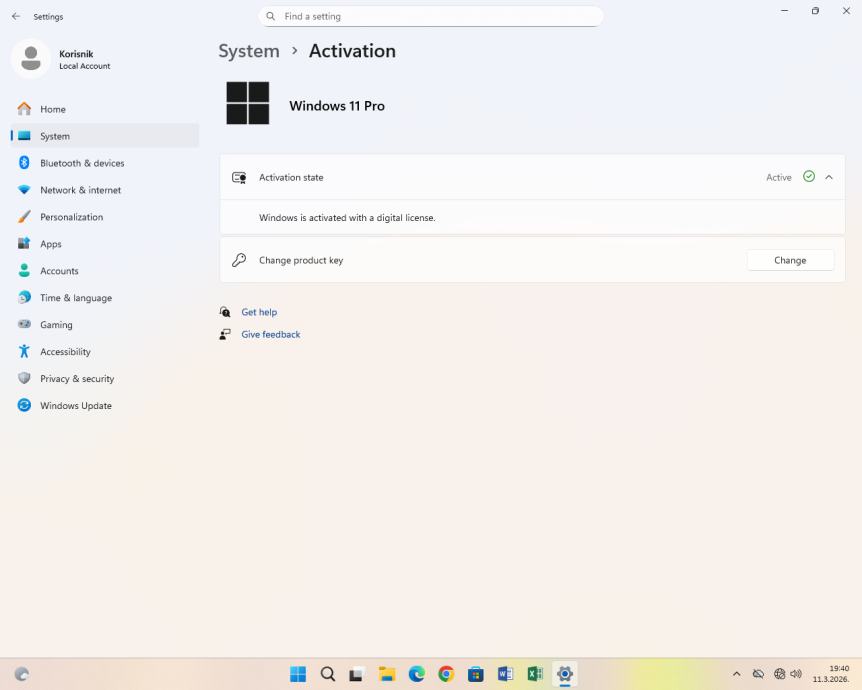Collapse the Activation state section
The width and height of the screenshot is (862, 690).
[829, 177]
